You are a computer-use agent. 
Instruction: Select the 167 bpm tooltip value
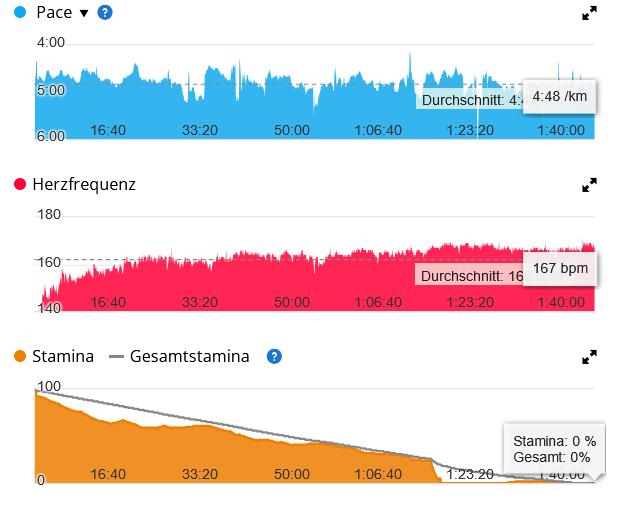pos(559,268)
